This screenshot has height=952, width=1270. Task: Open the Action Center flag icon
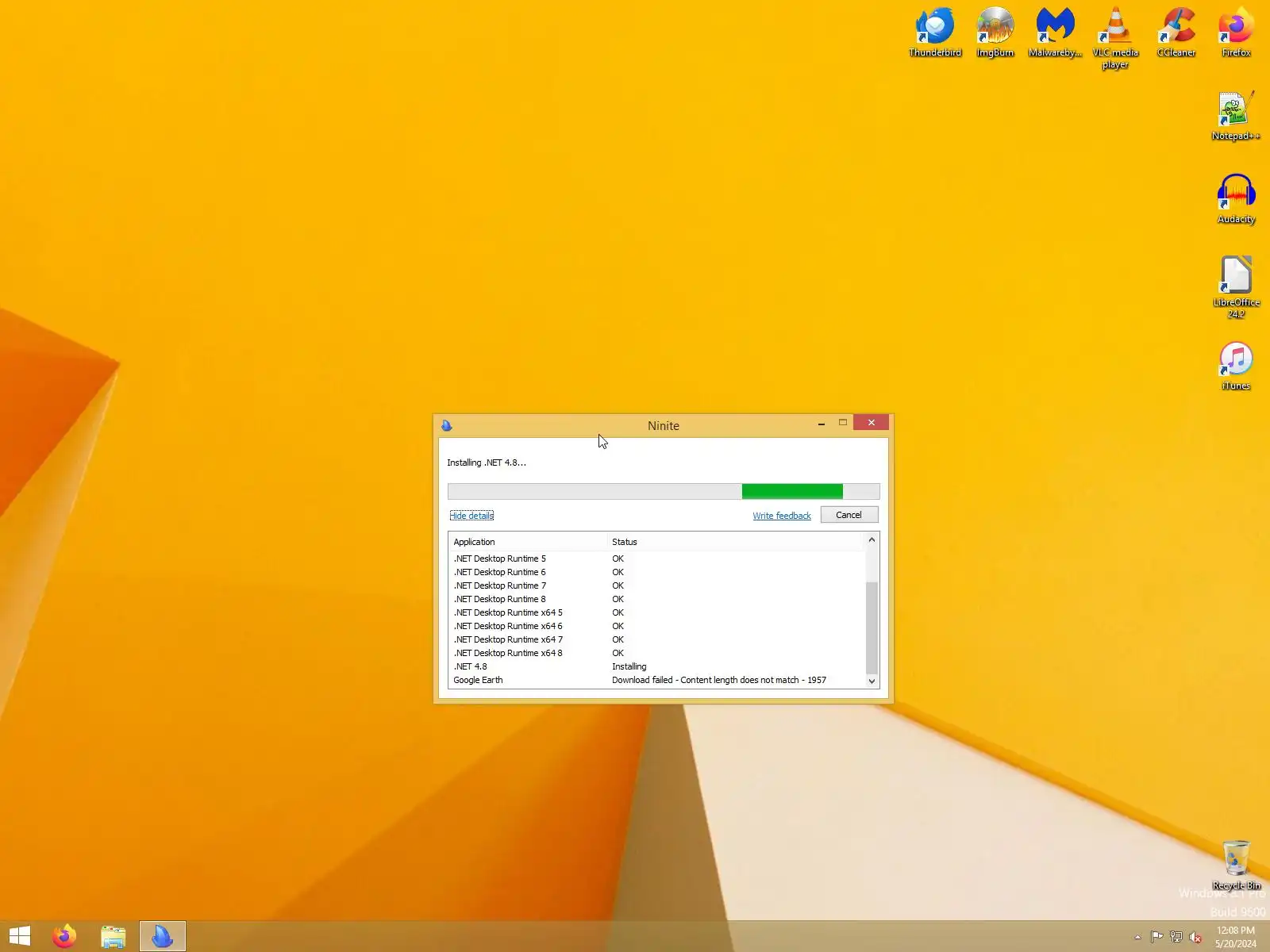[1156, 937]
